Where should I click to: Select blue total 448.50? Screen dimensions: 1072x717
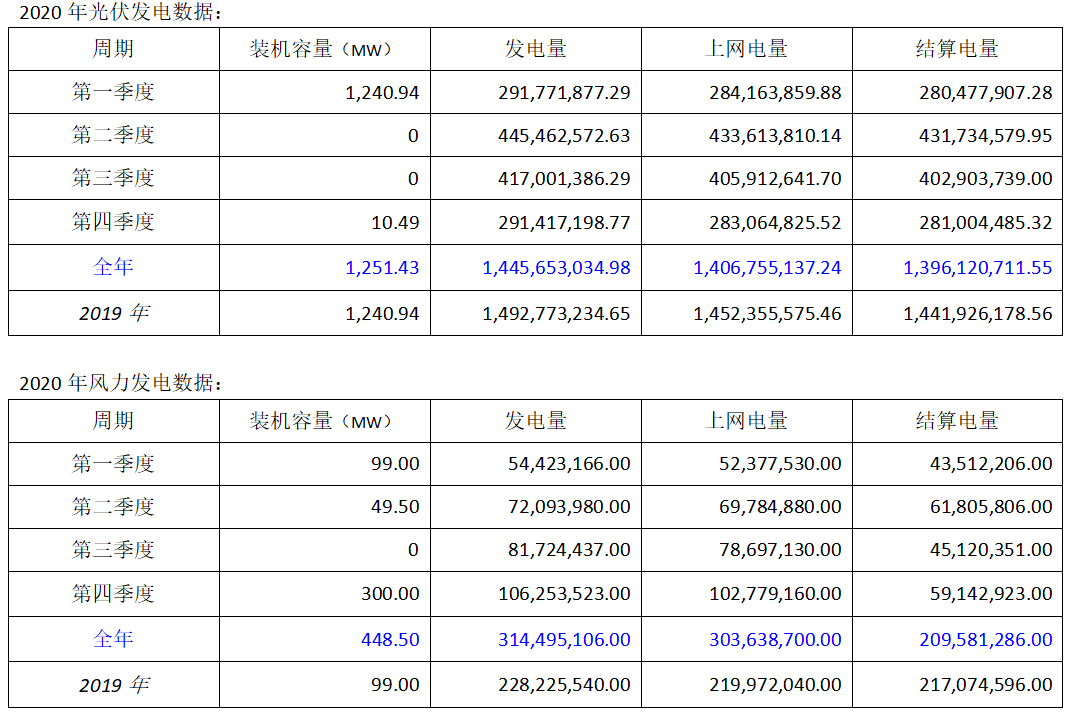point(390,639)
